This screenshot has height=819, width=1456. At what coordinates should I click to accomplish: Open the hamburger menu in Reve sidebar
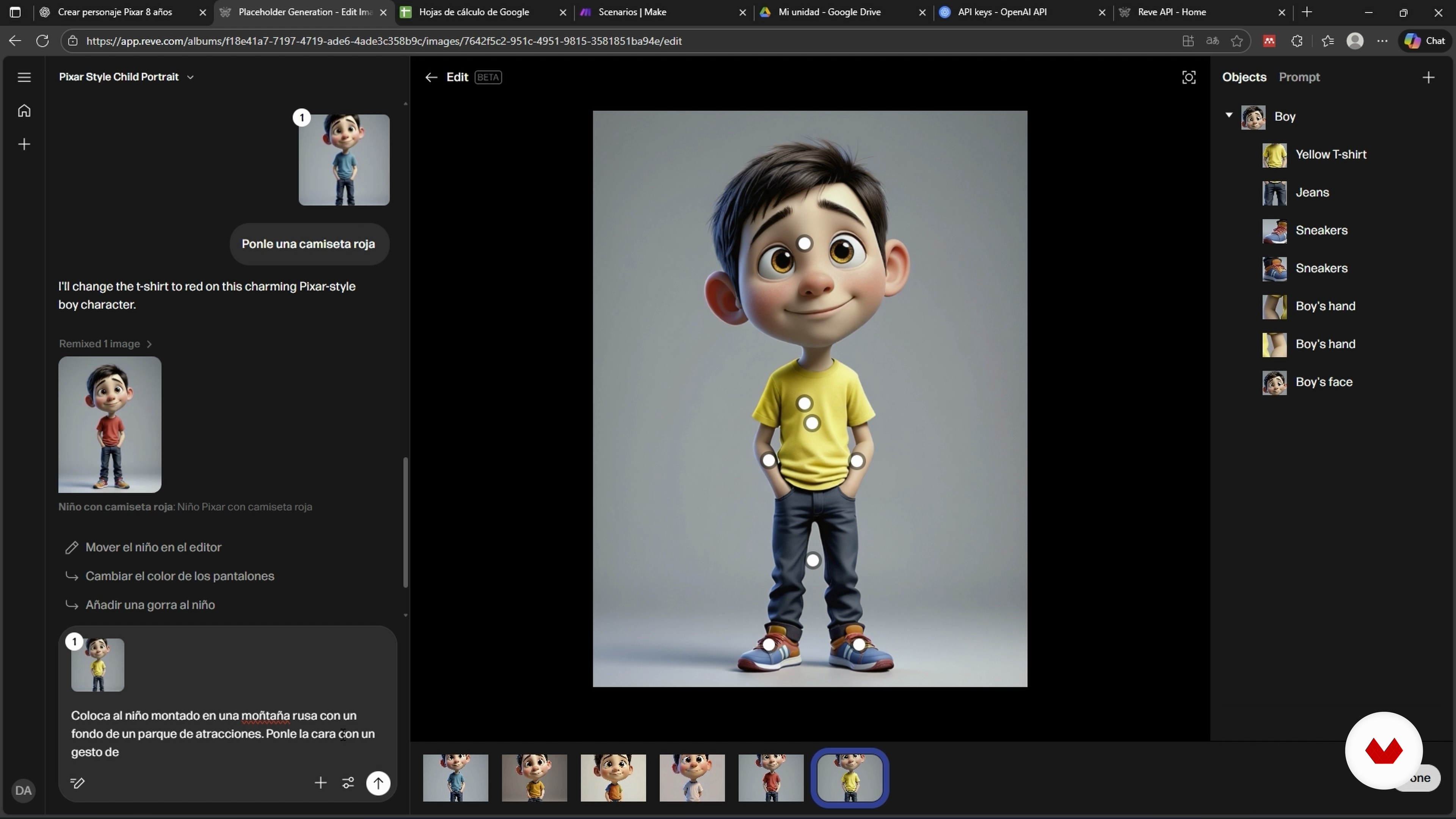pos(24,77)
